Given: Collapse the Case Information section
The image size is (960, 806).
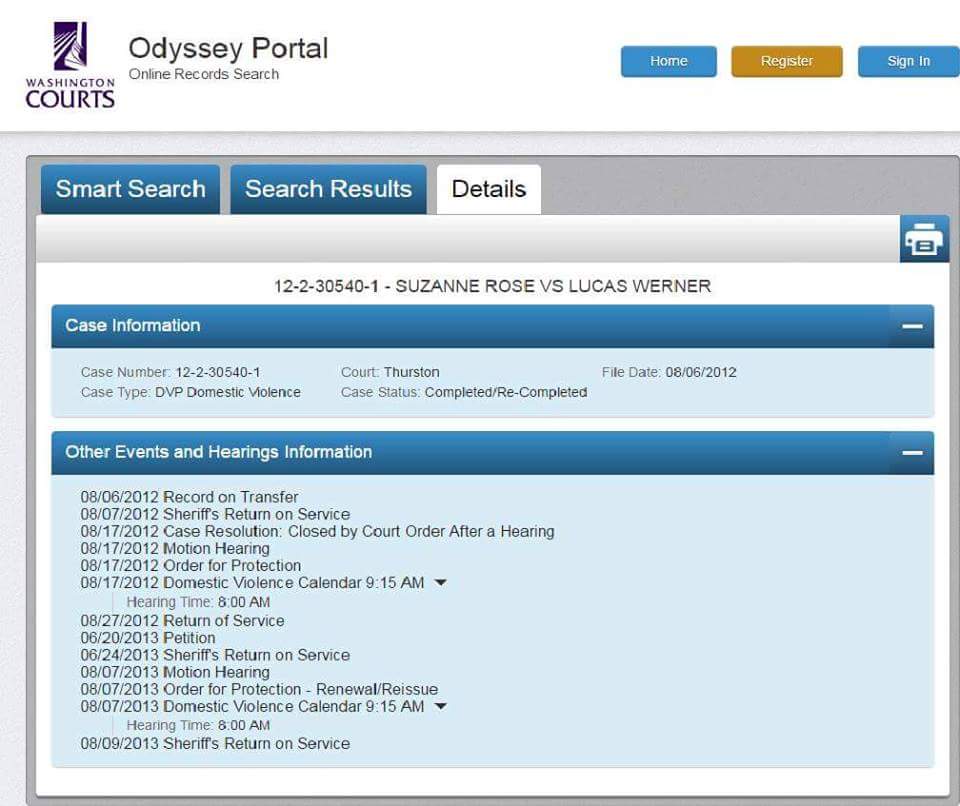Looking at the screenshot, I should [912, 326].
